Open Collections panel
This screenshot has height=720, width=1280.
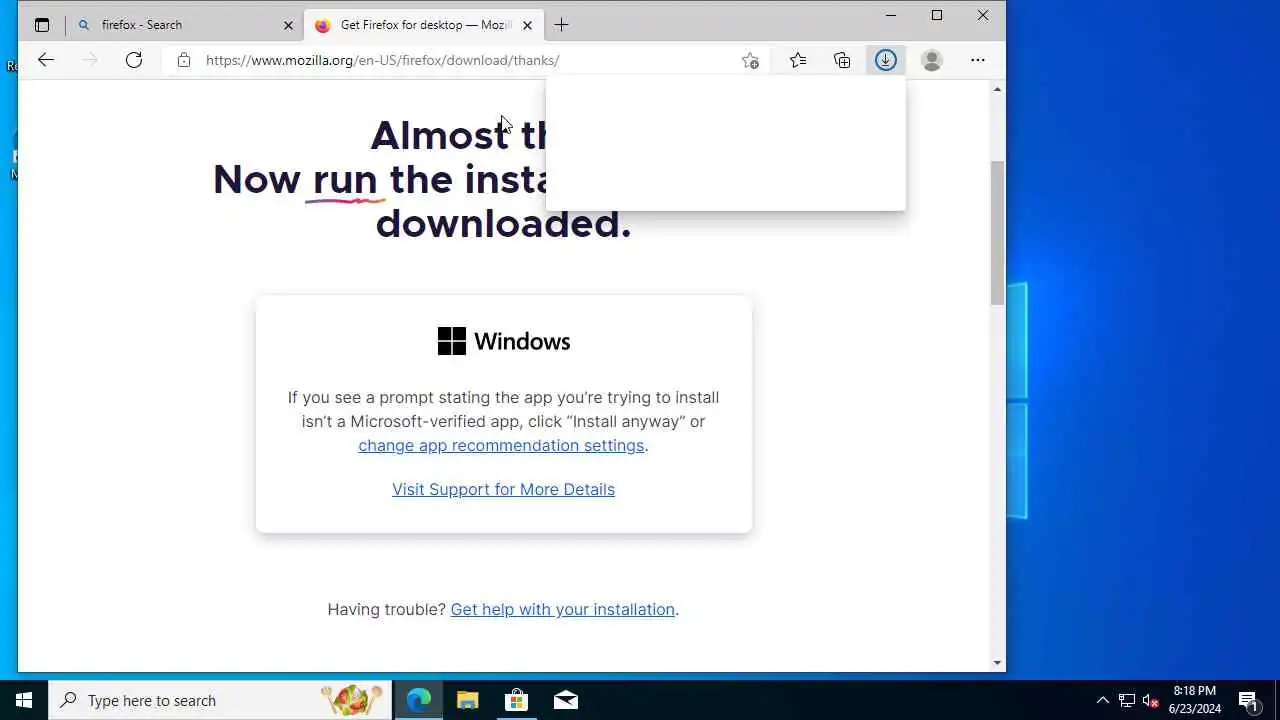point(842,60)
